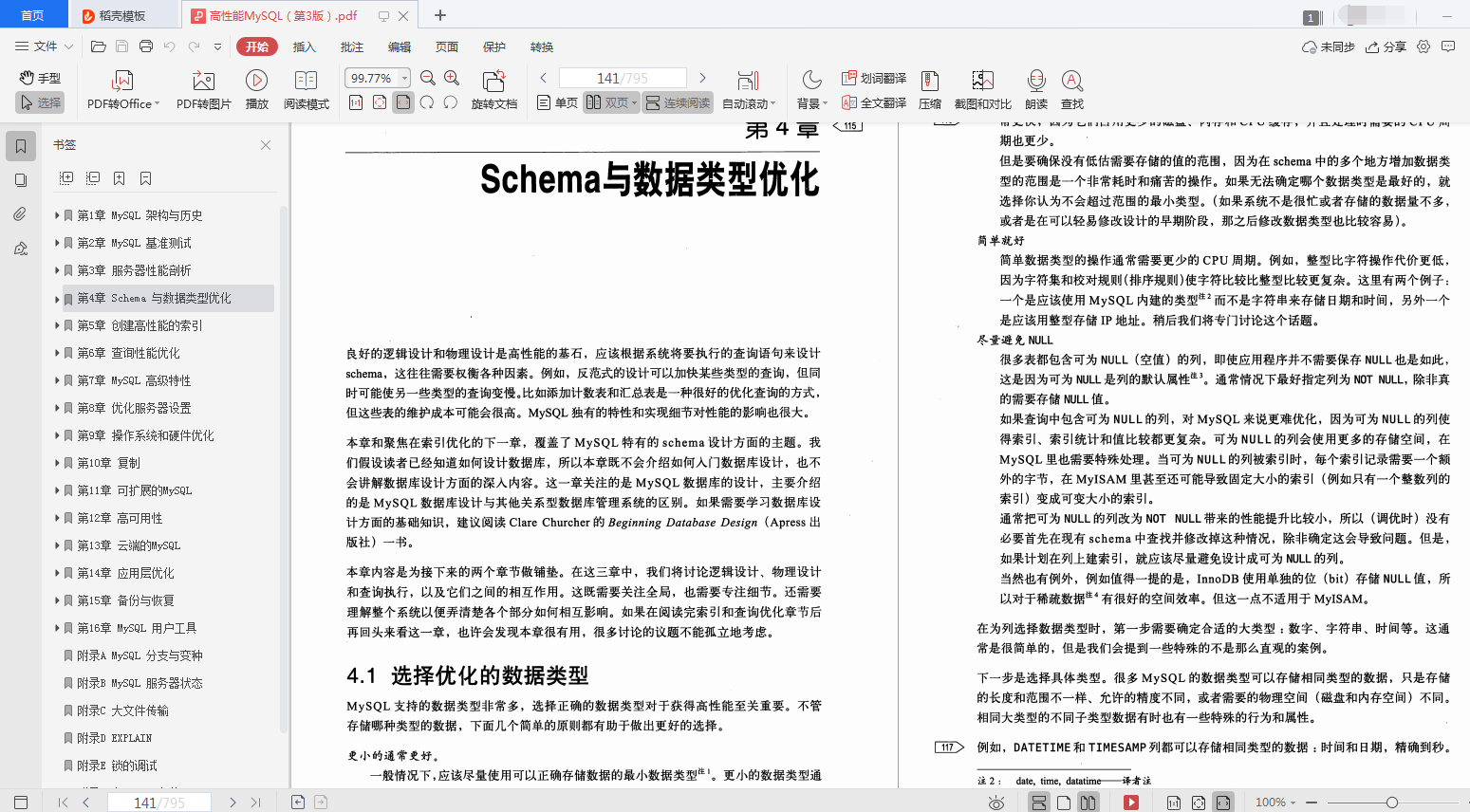Click collapse all bookmarks icon
The image size is (1470, 812).
point(93,178)
